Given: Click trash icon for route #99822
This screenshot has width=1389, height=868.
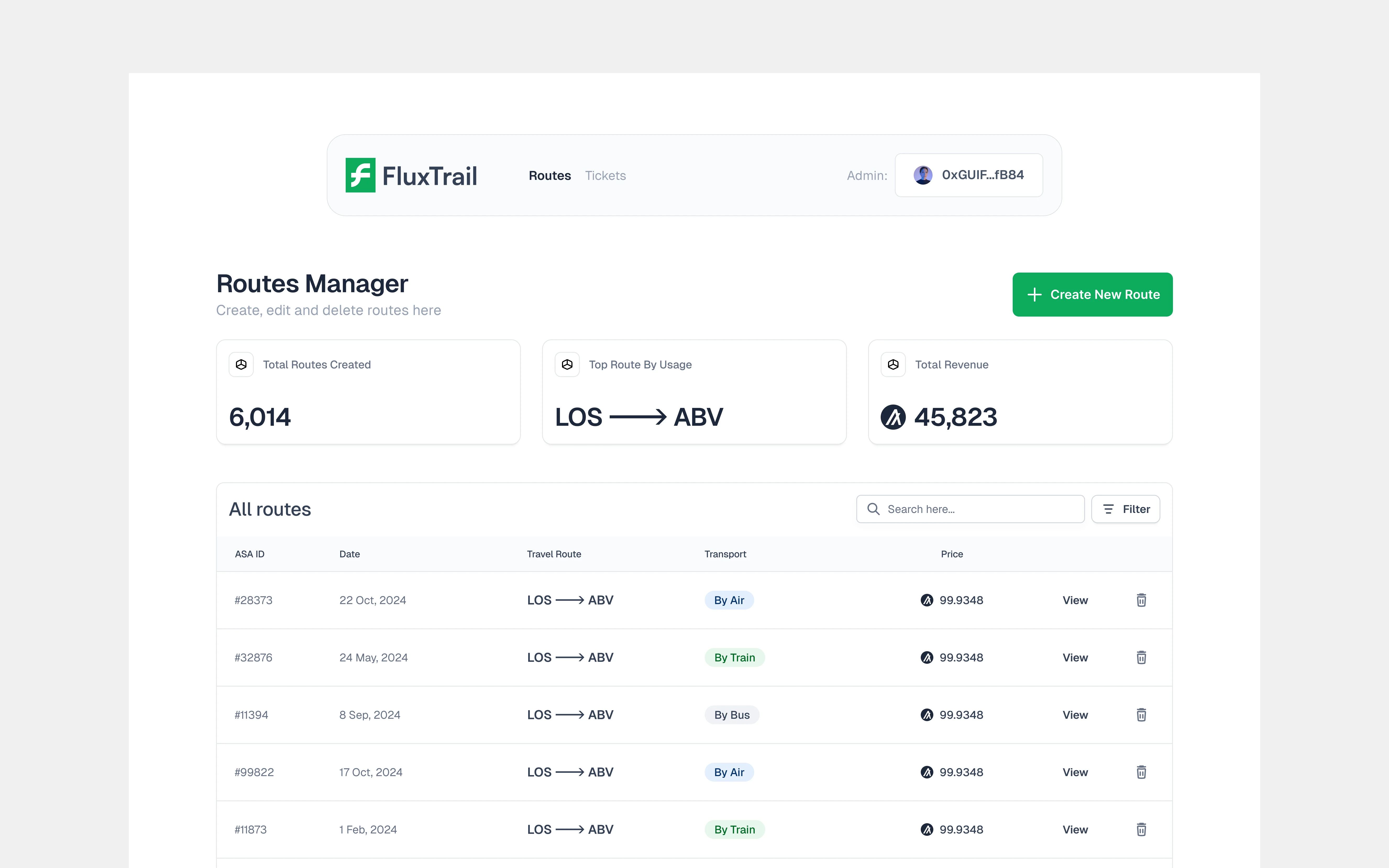Looking at the screenshot, I should pyautogui.click(x=1141, y=772).
